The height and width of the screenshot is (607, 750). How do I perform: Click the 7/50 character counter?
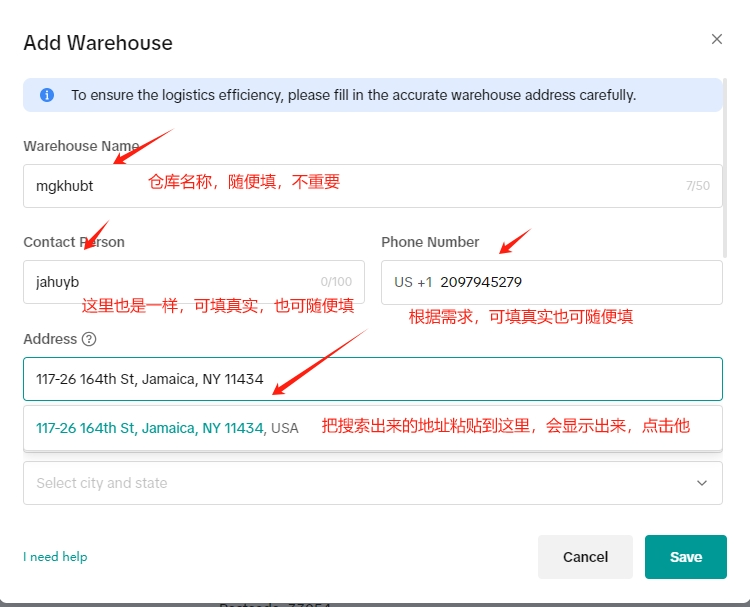(x=697, y=186)
